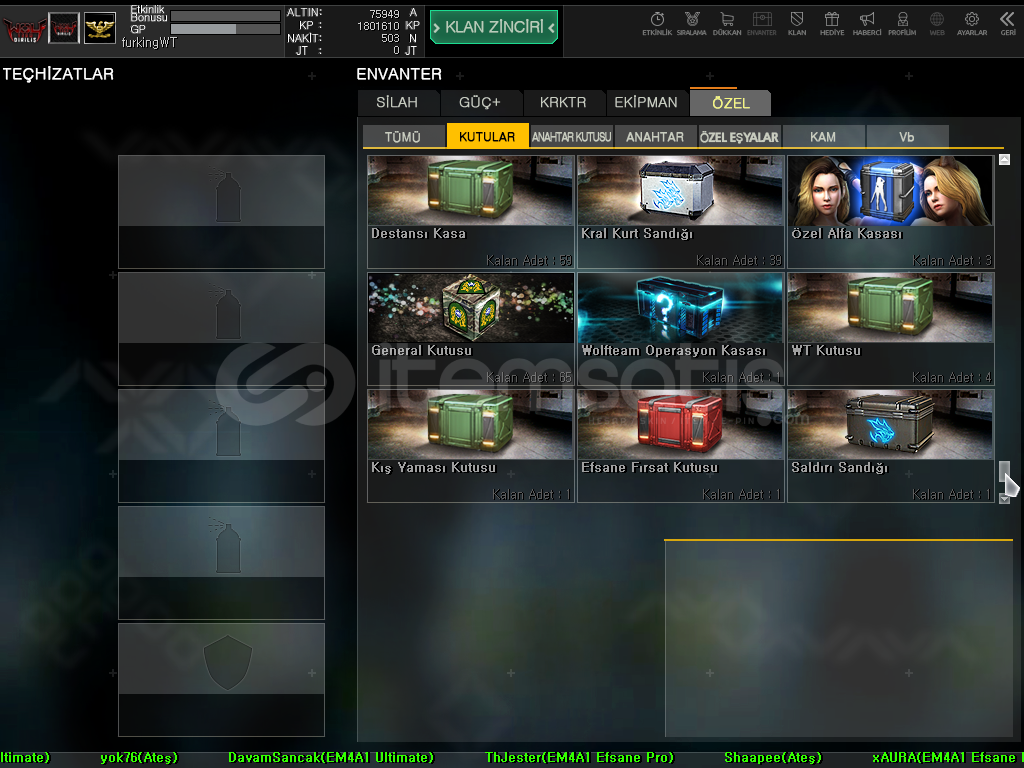1024x768 pixels.
Task: Open the KLAN shield icon
Action: [797, 23]
